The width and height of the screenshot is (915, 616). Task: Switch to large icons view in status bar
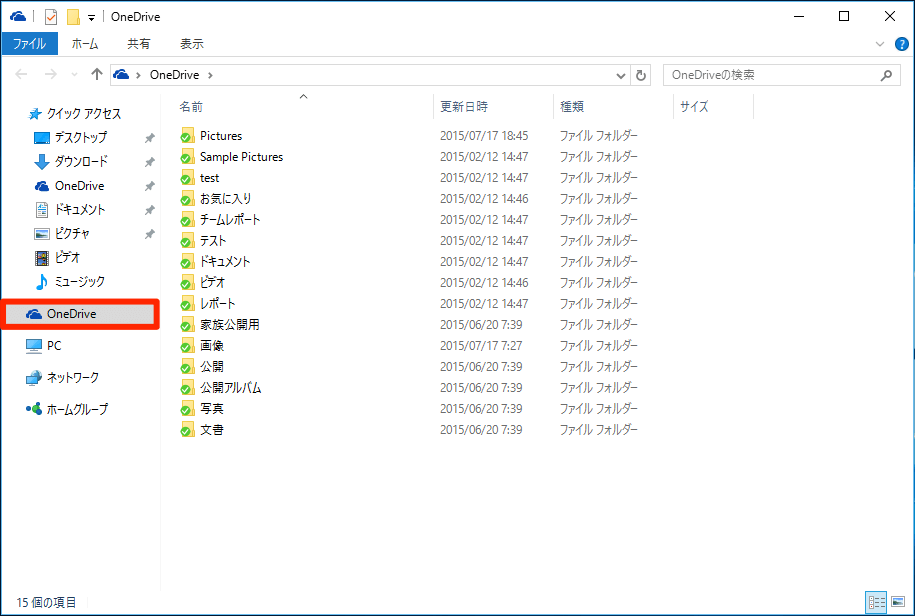coord(897,601)
